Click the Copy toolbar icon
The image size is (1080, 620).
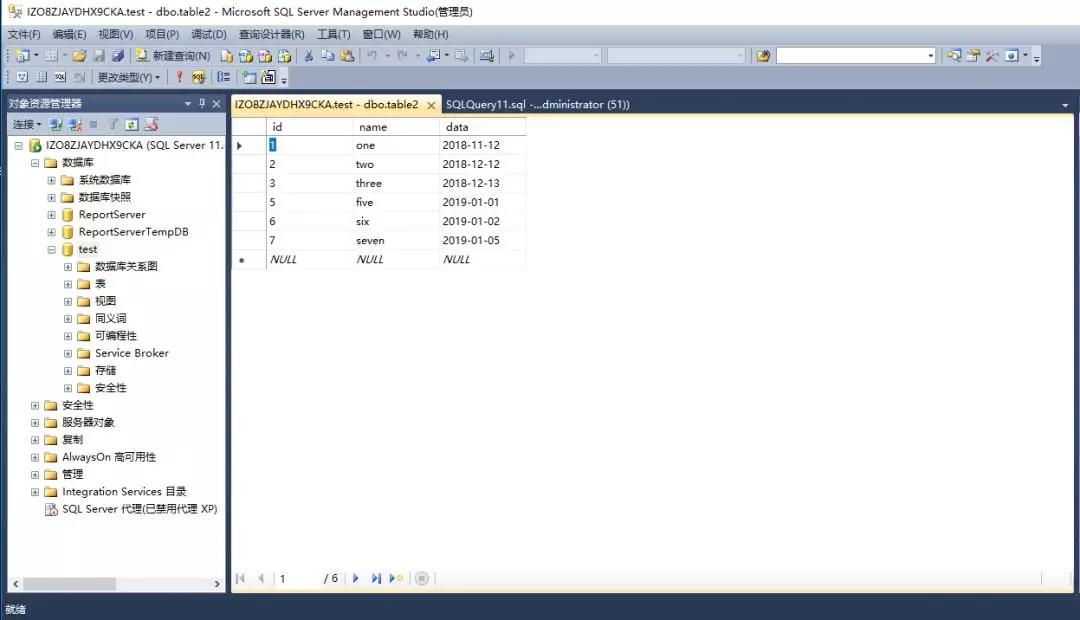point(328,56)
